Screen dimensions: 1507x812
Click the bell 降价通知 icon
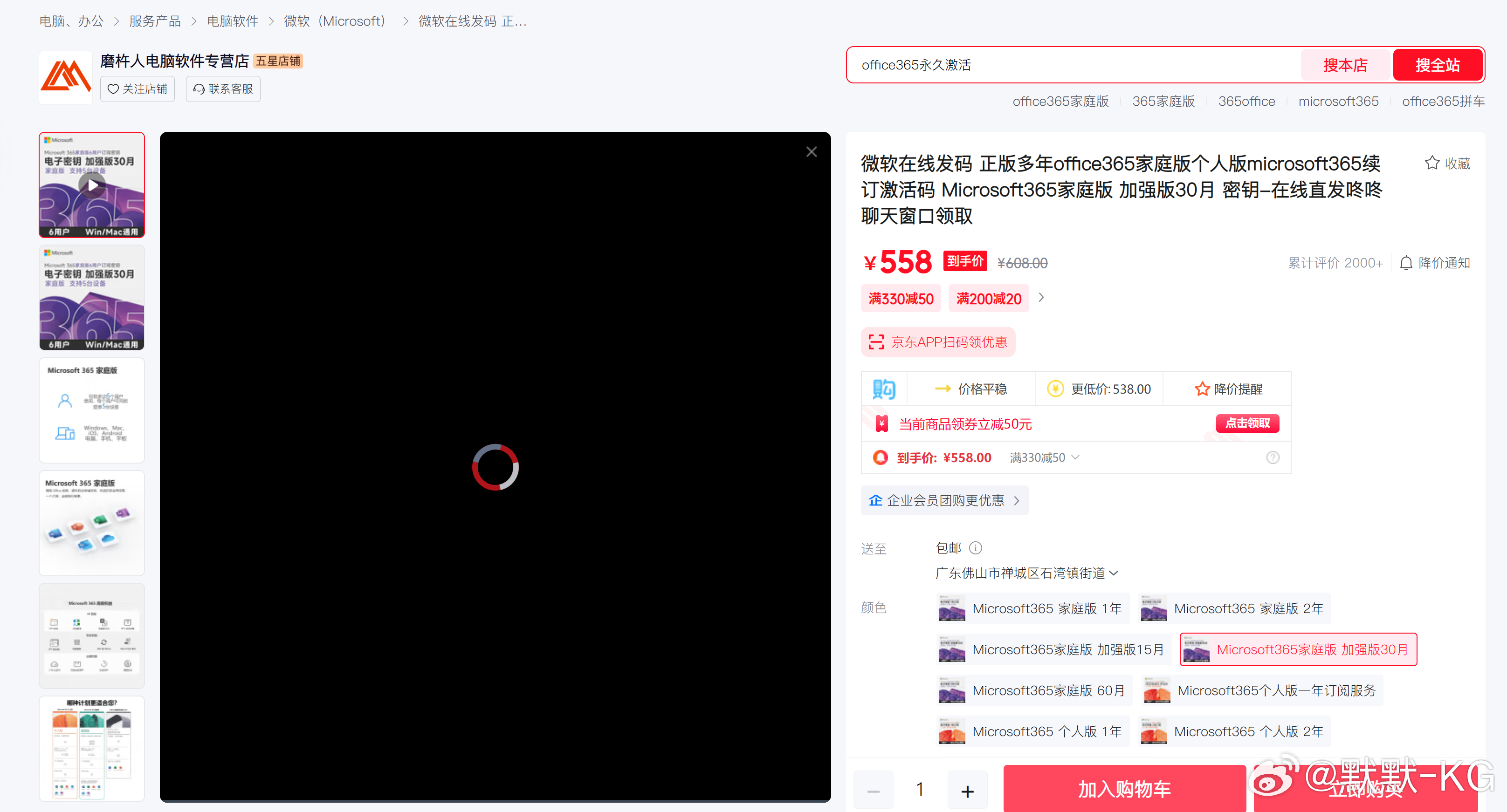coord(1406,263)
